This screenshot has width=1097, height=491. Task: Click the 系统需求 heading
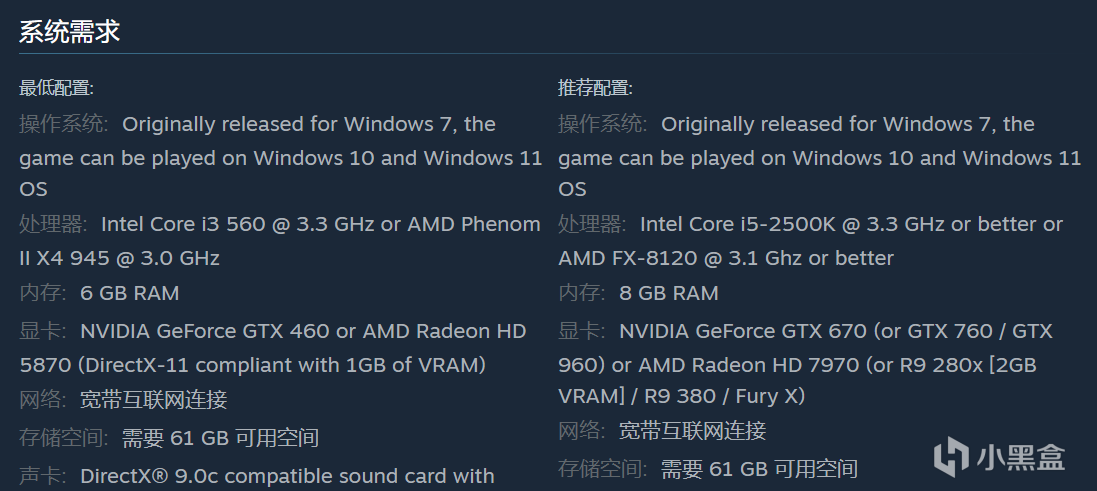[69, 31]
